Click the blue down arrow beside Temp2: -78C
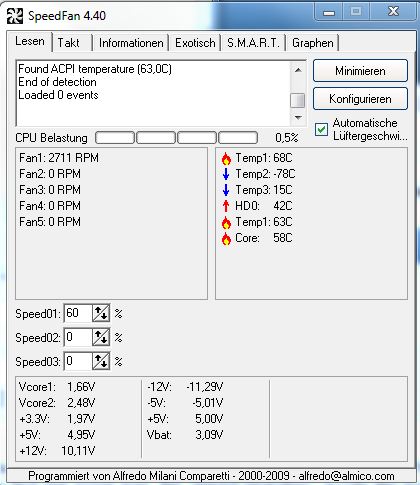This screenshot has width=420, height=485. [x=226, y=174]
